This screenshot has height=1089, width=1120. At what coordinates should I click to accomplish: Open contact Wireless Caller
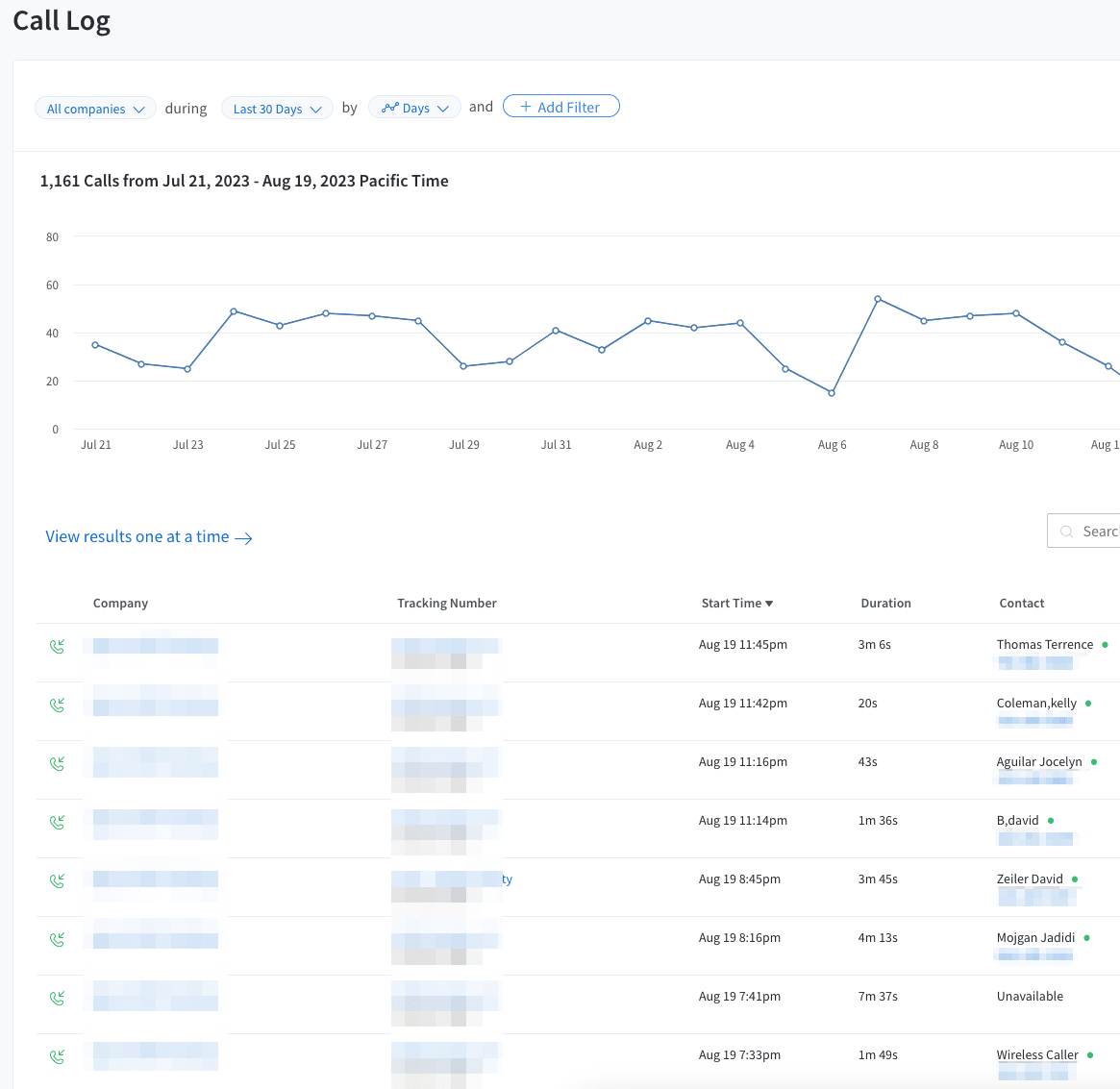click(1037, 1054)
